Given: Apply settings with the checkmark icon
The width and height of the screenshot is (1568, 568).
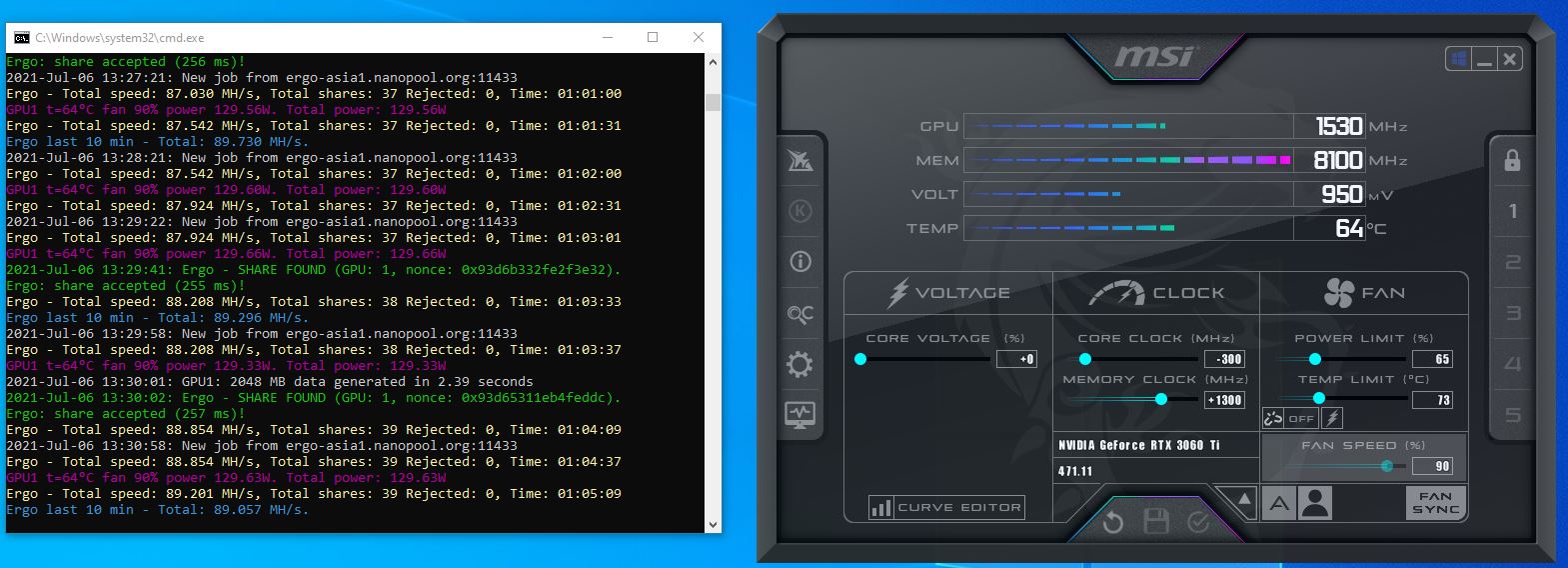Looking at the screenshot, I should click(1199, 522).
